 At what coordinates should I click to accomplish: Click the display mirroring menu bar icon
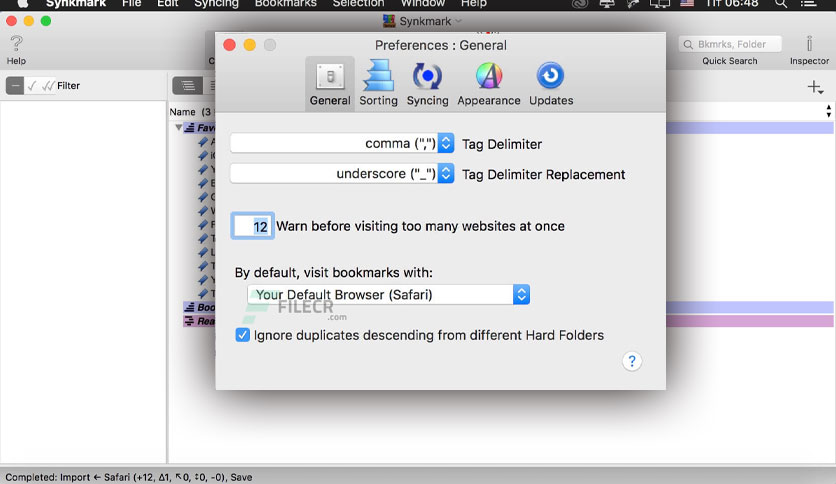point(660,3)
